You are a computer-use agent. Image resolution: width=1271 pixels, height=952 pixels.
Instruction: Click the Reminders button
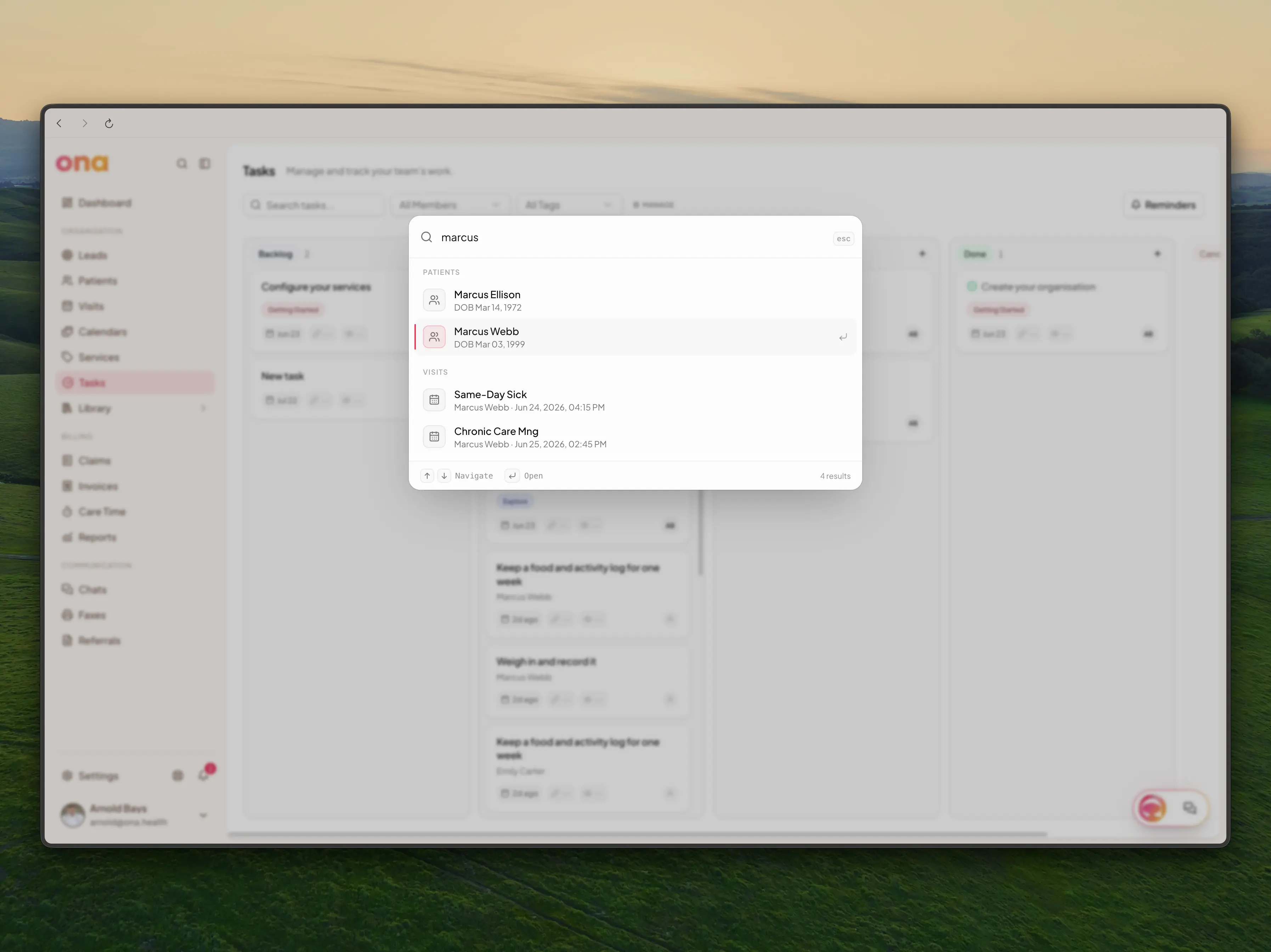point(1163,205)
